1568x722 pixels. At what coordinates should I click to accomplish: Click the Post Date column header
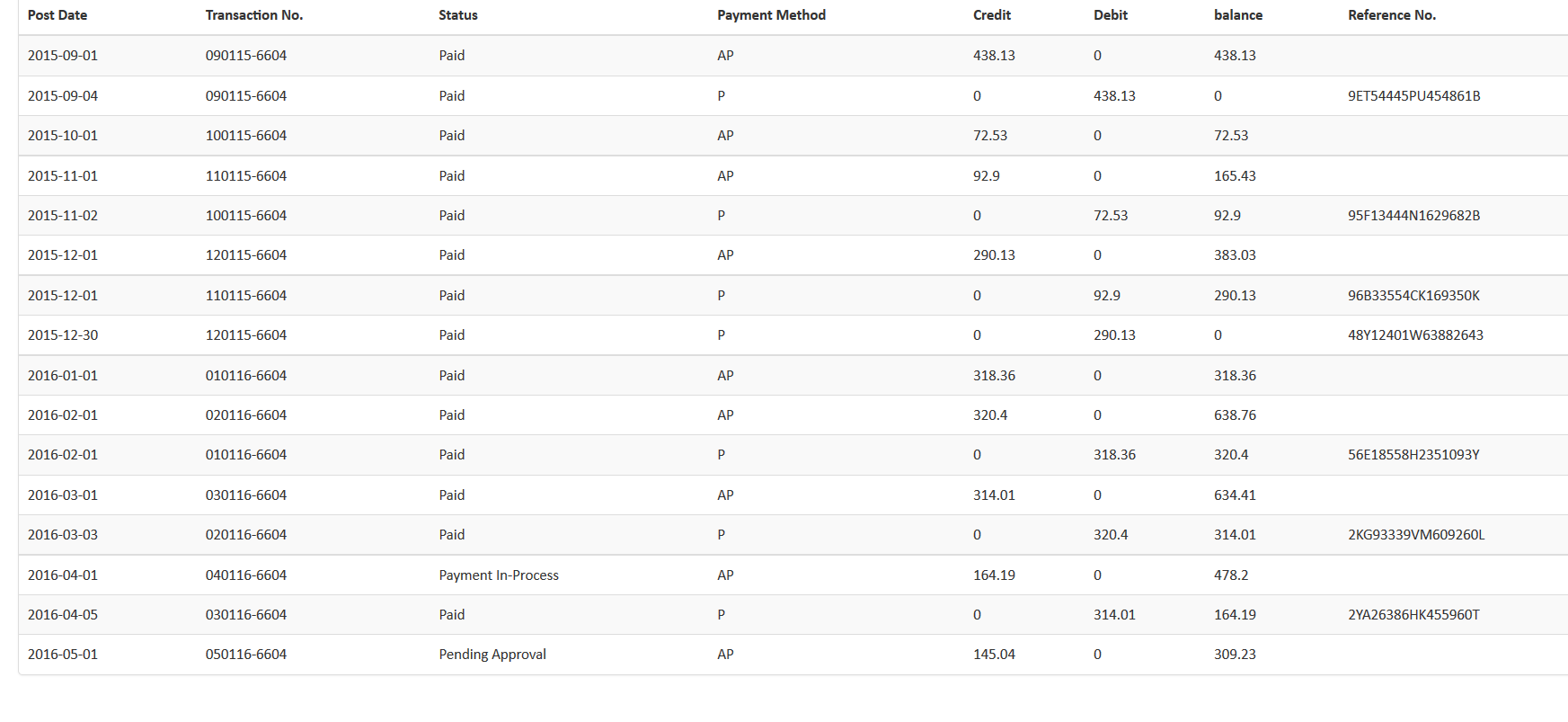pos(58,15)
